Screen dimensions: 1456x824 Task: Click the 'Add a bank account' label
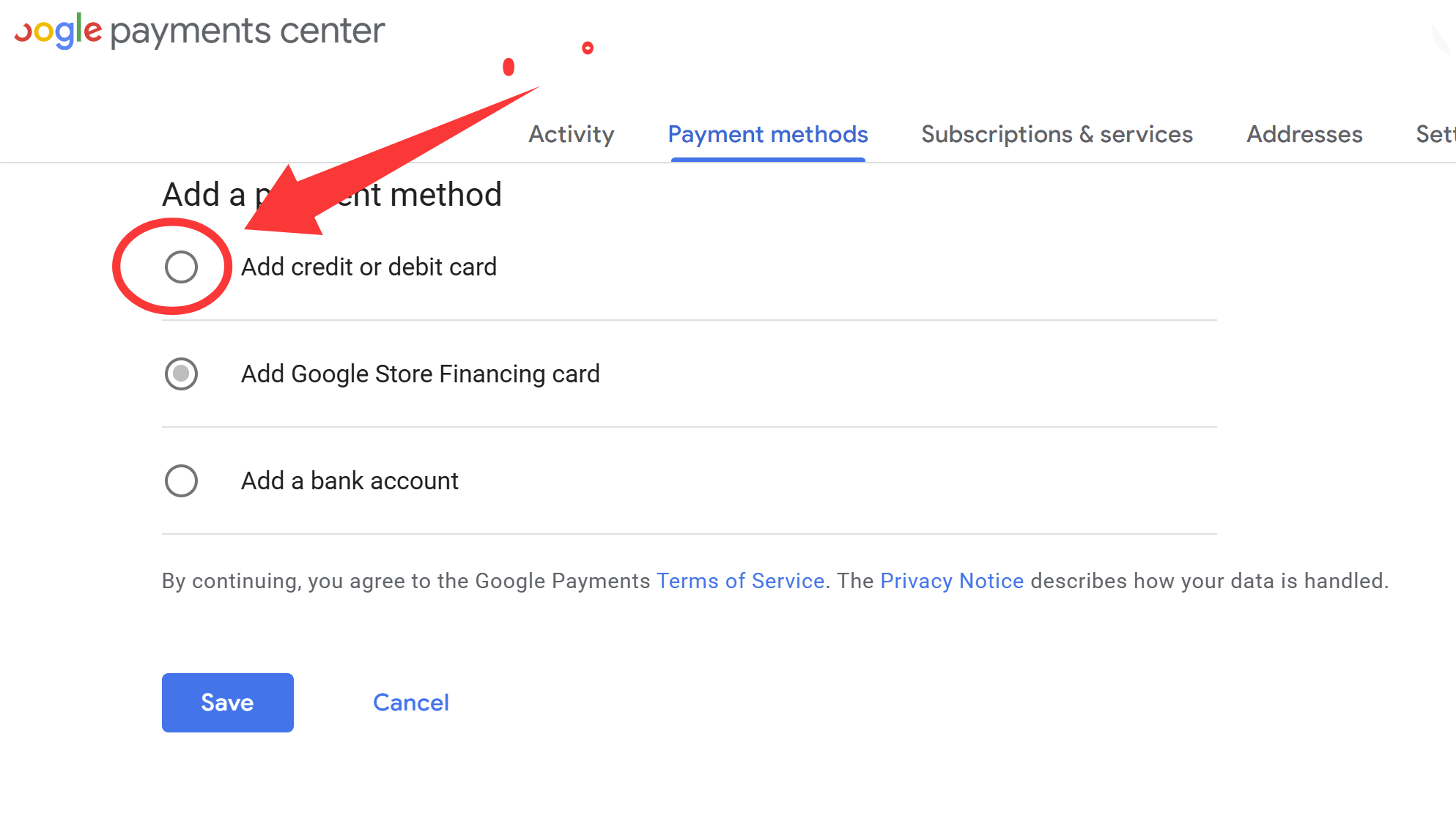[350, 480]
